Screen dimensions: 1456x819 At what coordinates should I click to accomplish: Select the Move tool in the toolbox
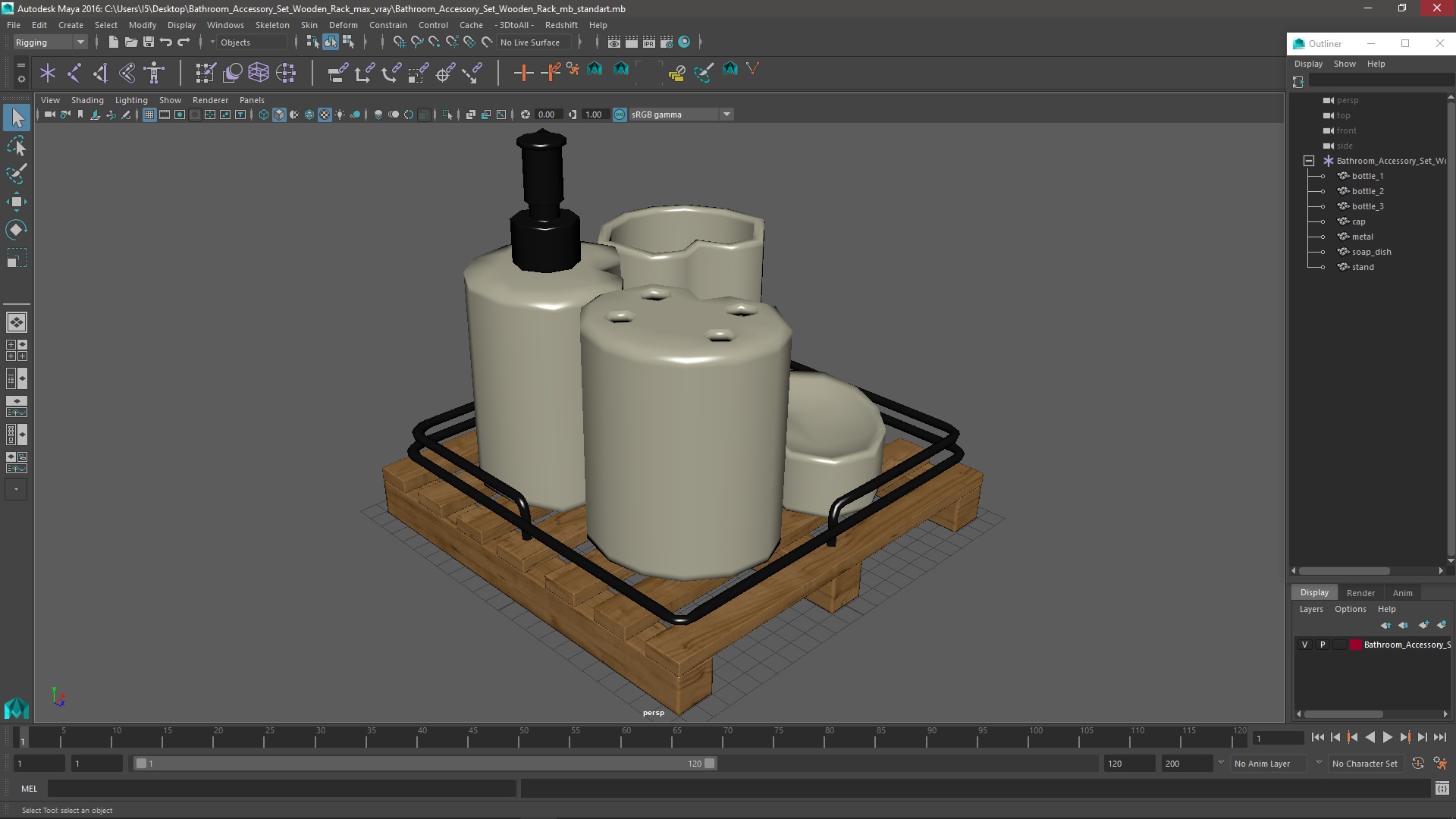16,202
